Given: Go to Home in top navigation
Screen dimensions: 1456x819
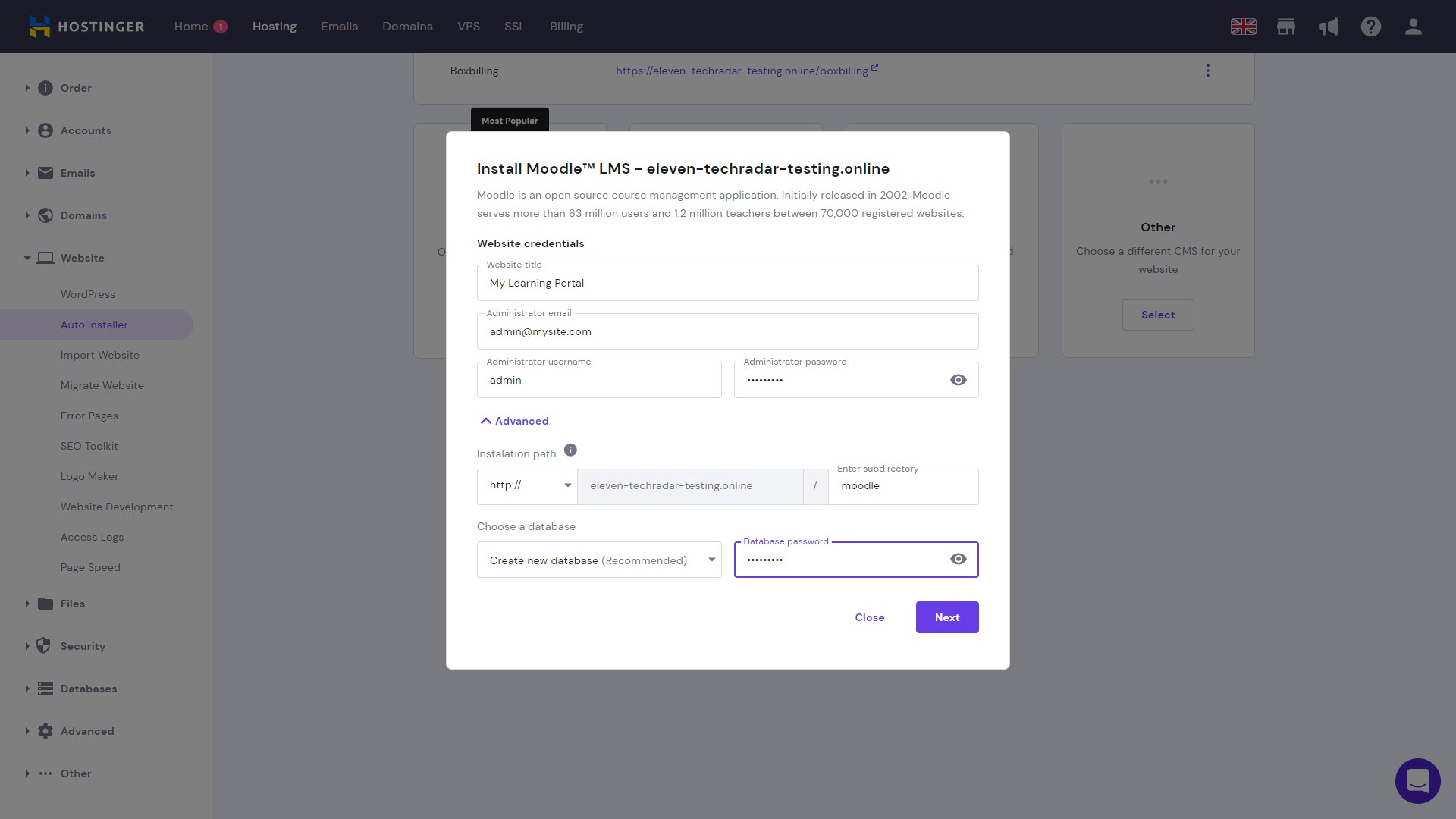Looking at the screenshot, I should [191, 27].
